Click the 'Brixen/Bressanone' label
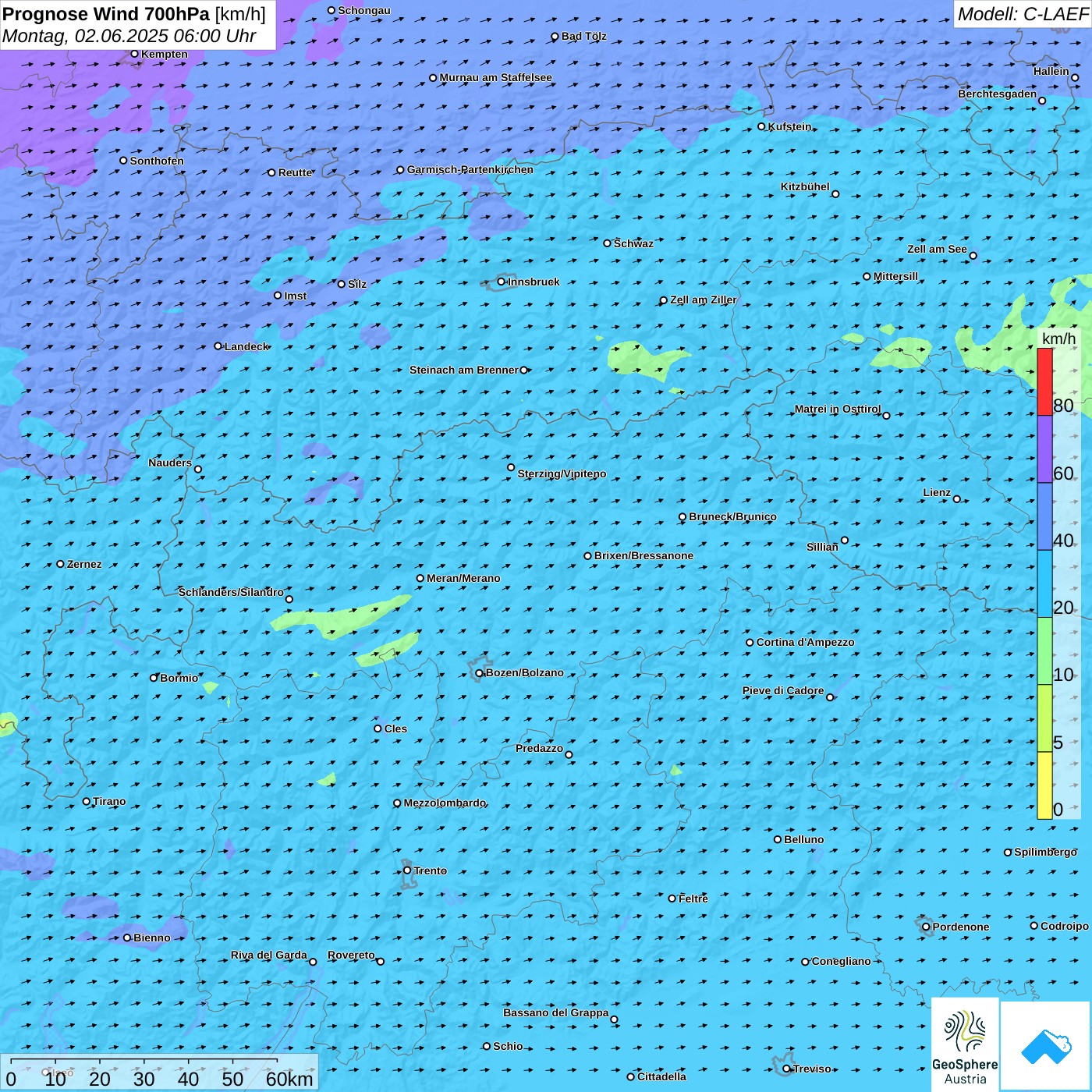 (x=644, y=555)
